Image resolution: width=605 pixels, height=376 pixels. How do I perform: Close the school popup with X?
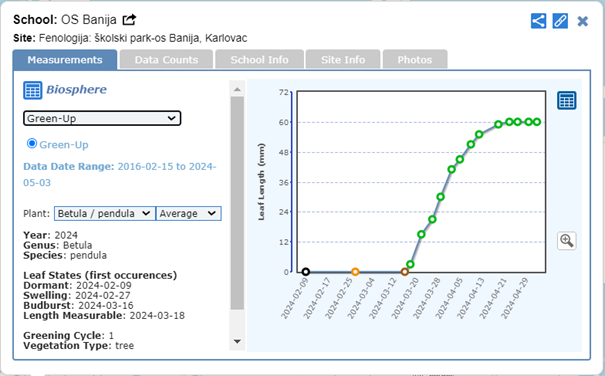583,21
